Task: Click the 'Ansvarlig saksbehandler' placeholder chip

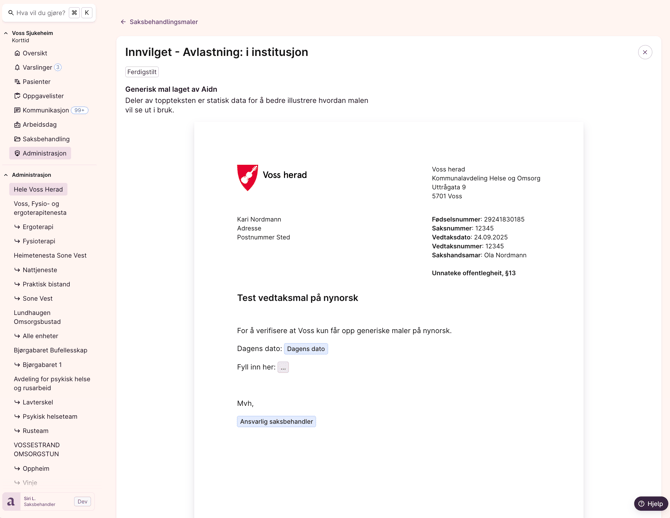Action: click(276, 422)
